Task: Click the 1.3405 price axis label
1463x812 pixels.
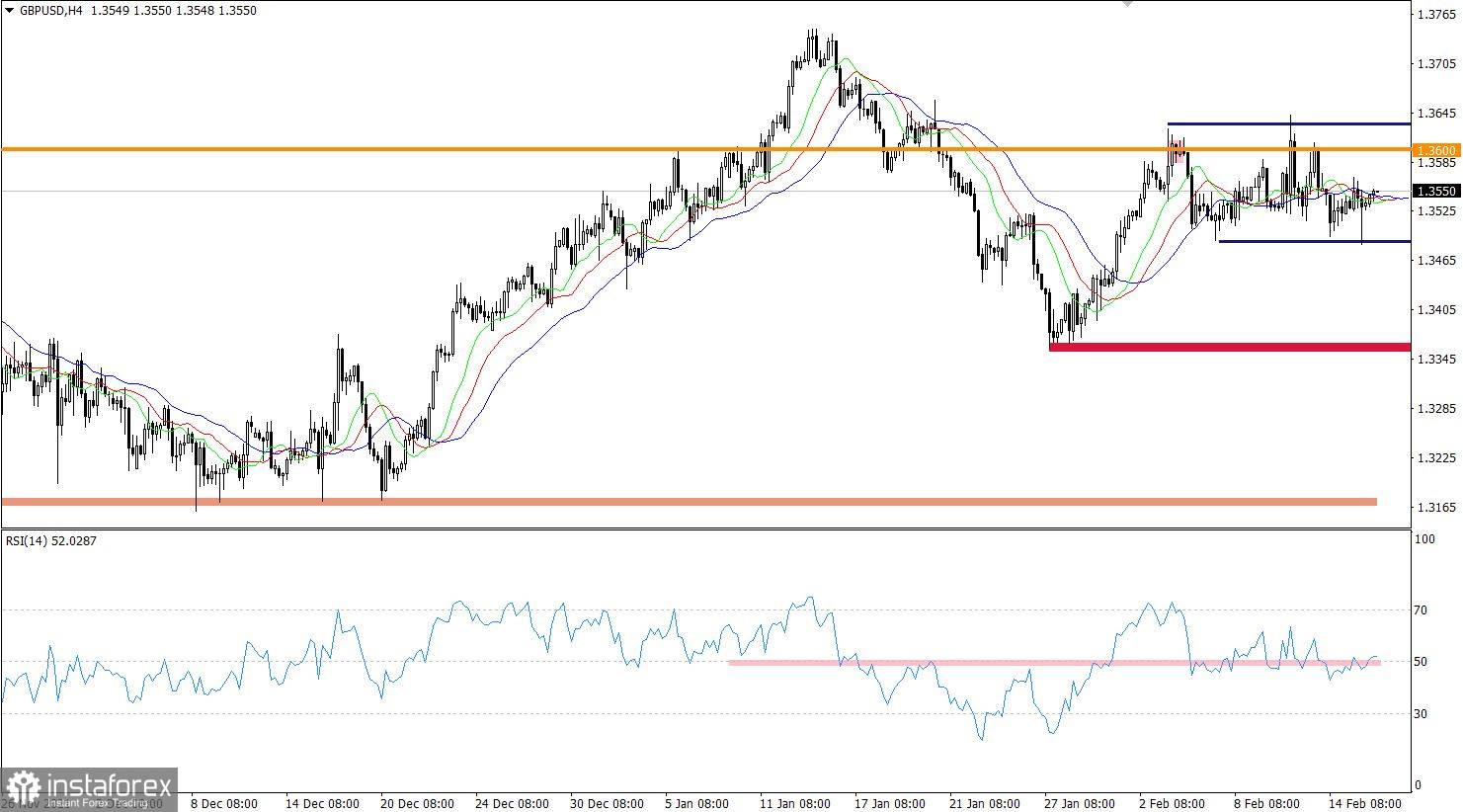Action: [x=1435, y=309]
